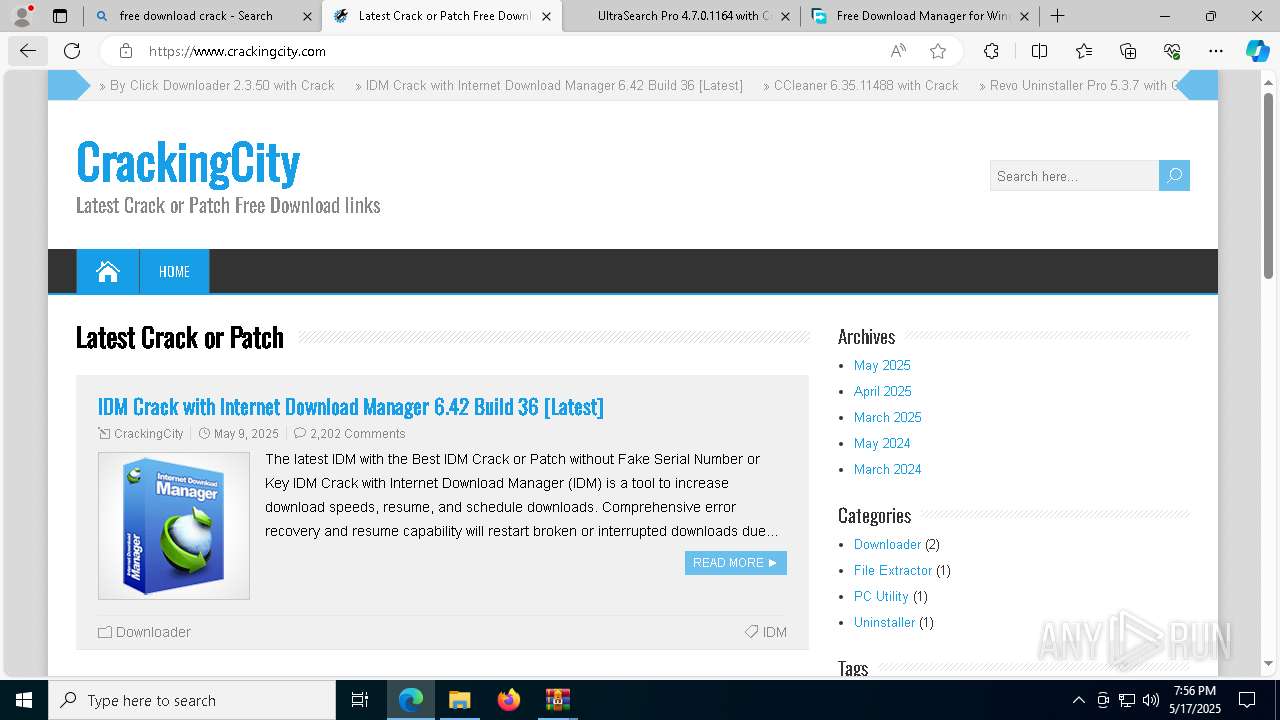The image size is (1280, 720).
Task: Toggle Split screen icon
Action: point(1039,51)
